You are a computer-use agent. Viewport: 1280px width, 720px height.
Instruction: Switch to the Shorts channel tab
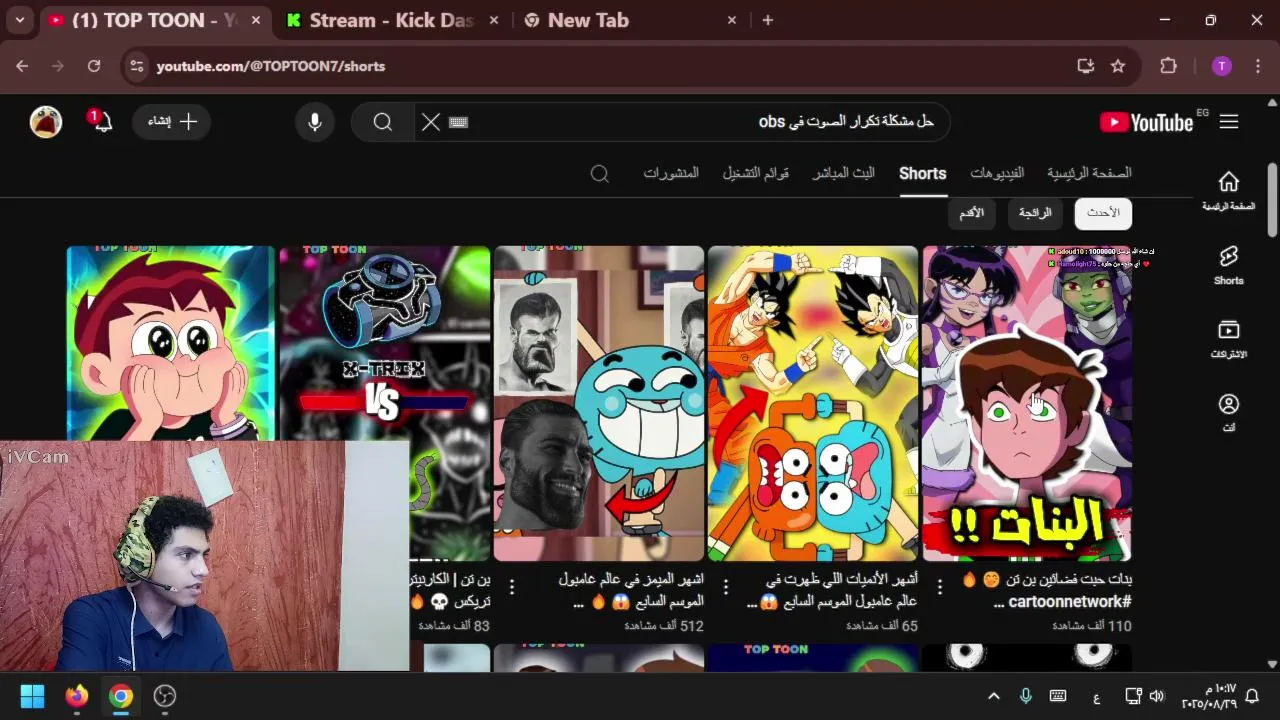(922, 173)
